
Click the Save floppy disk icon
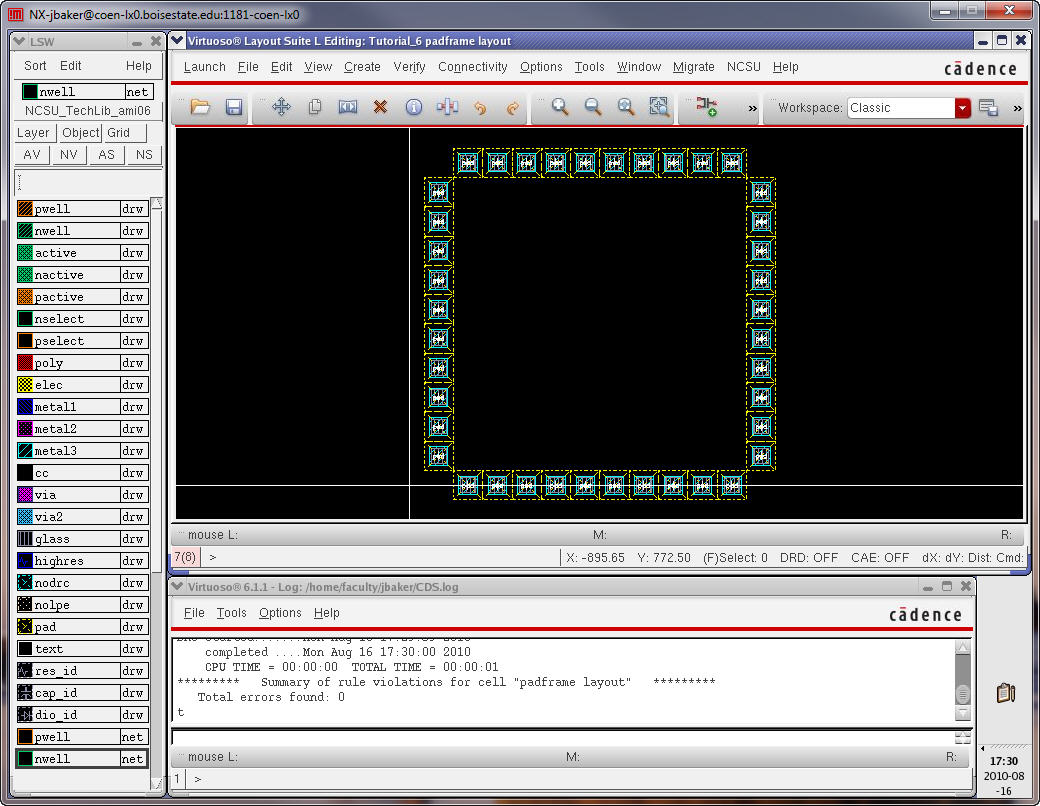click(x=234, y=107)
